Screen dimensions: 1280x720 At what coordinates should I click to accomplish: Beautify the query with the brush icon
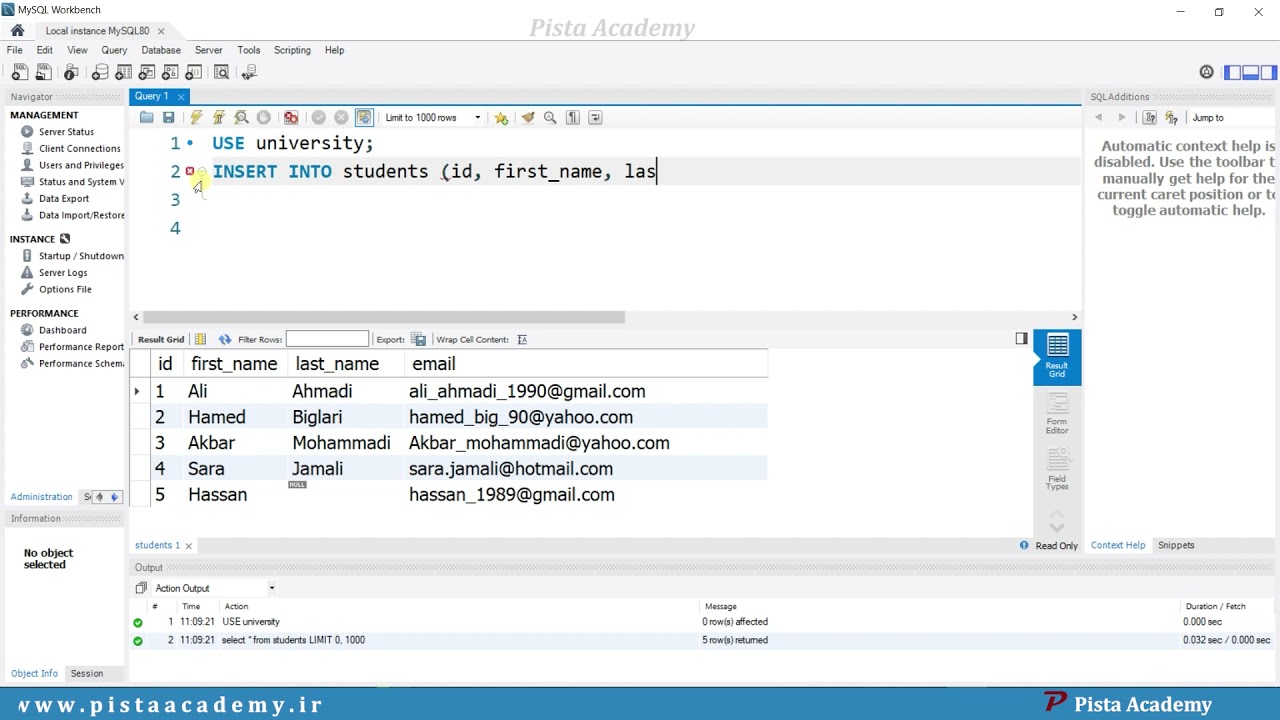coord(528,118)
